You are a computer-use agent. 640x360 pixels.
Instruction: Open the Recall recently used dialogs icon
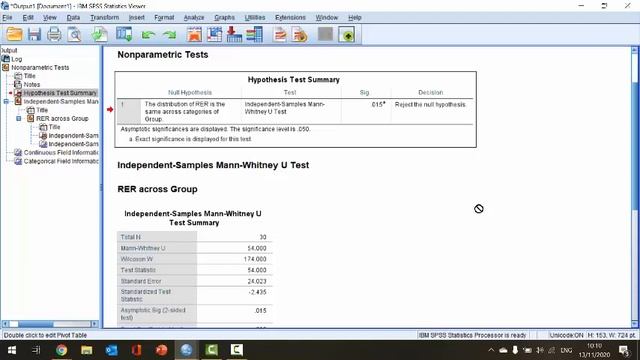point(124,34)
